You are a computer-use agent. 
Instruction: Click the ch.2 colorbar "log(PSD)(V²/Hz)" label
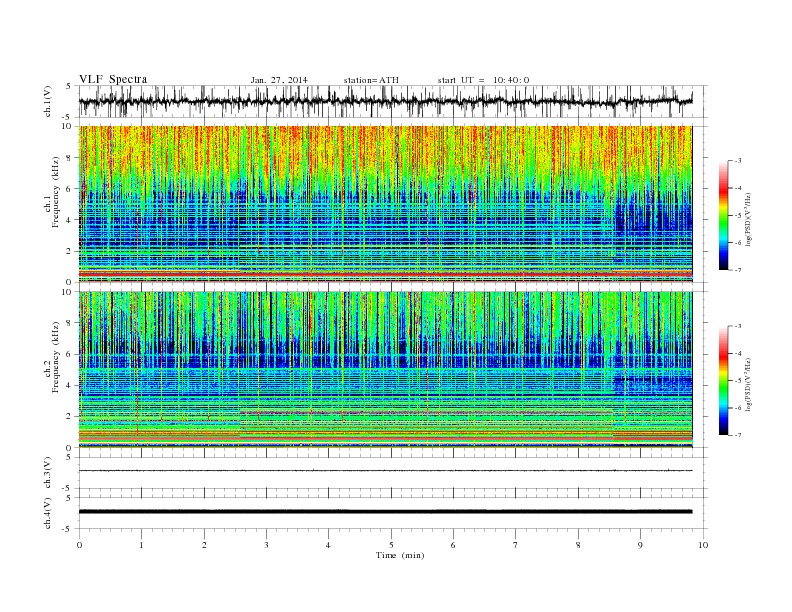749,383
